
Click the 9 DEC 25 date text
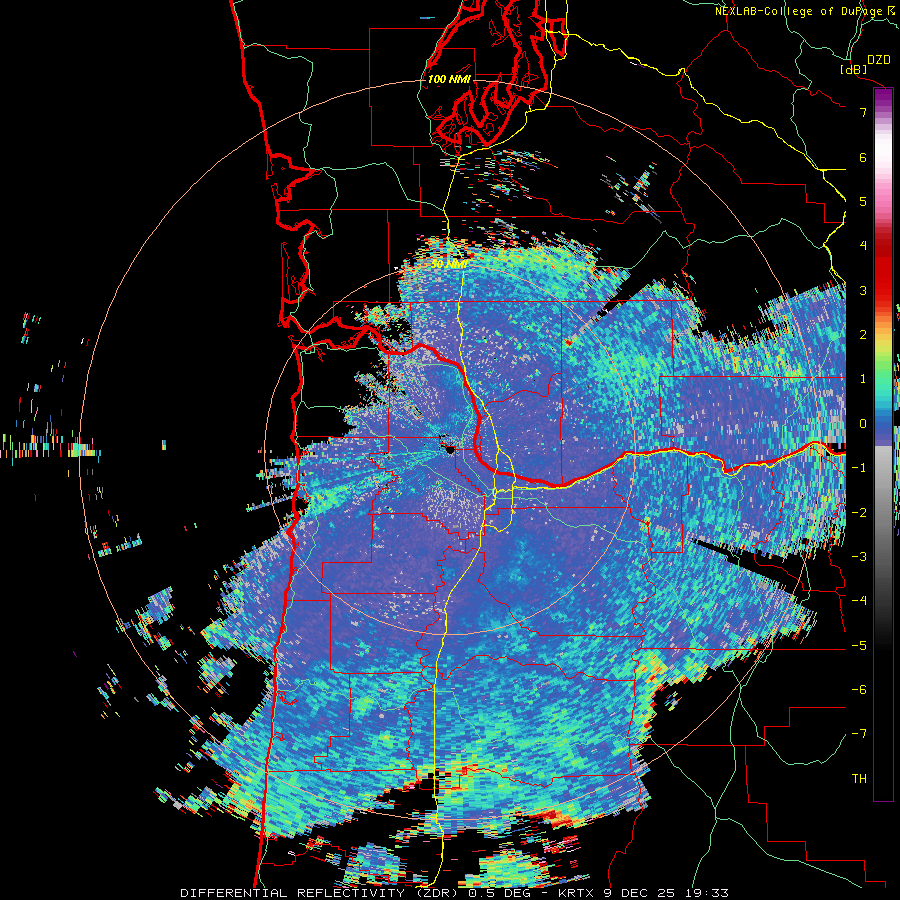coord(641,893)
